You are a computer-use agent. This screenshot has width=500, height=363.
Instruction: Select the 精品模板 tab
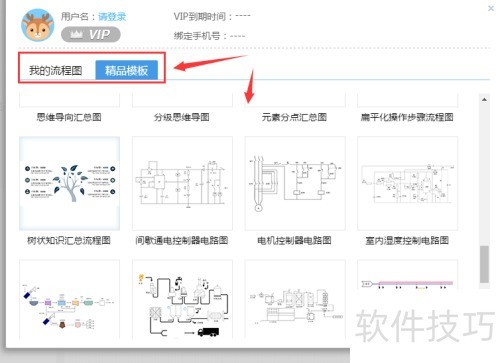click(x=127, y=70)
